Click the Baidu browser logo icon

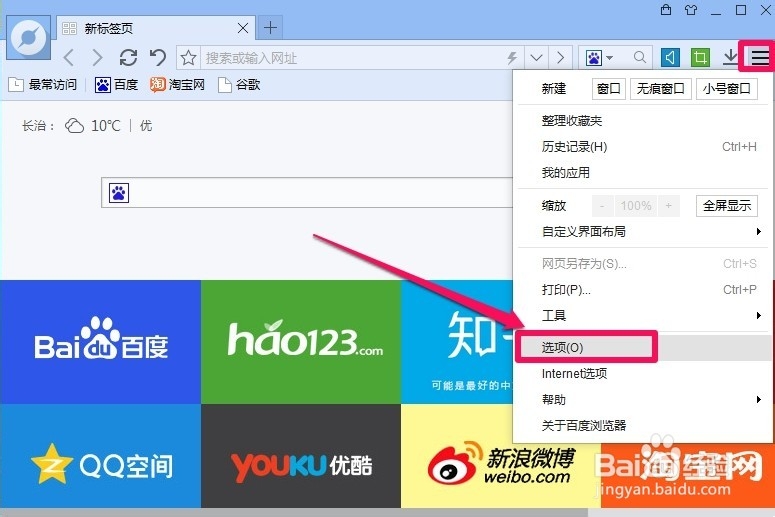[28, 38]
